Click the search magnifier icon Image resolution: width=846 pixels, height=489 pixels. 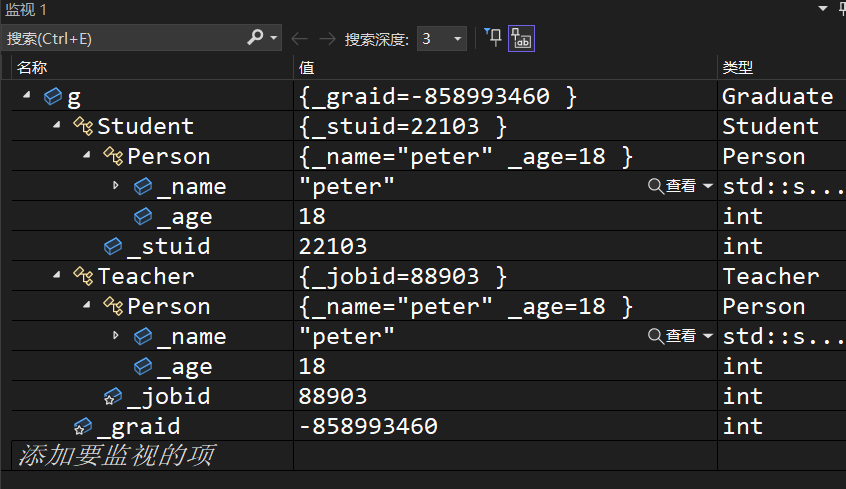[x=256, y=39]
